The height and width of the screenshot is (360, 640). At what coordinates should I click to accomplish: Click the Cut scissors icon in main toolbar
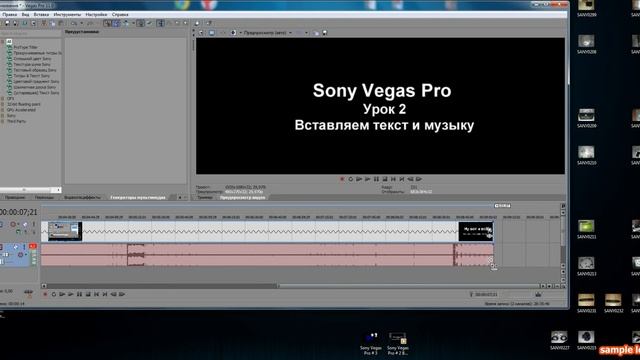pos(44,23)
